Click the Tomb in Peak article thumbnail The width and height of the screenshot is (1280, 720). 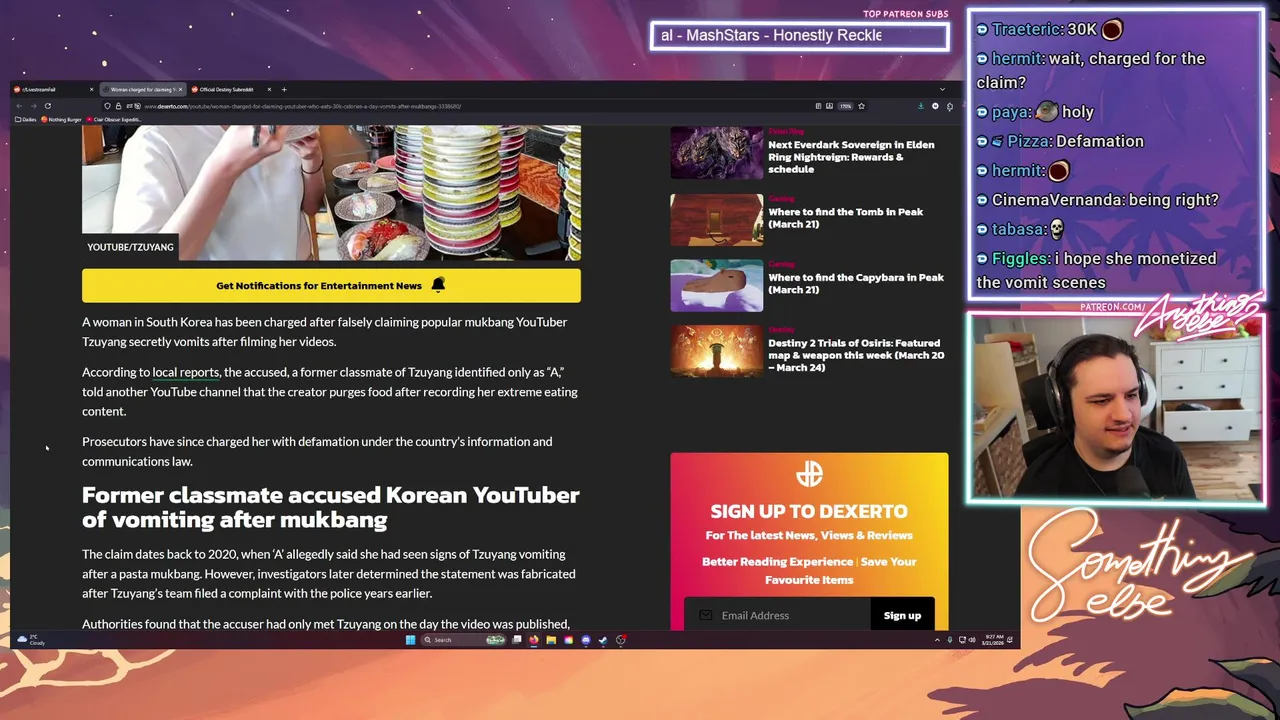pyautogui.click(x=716, y=220)
